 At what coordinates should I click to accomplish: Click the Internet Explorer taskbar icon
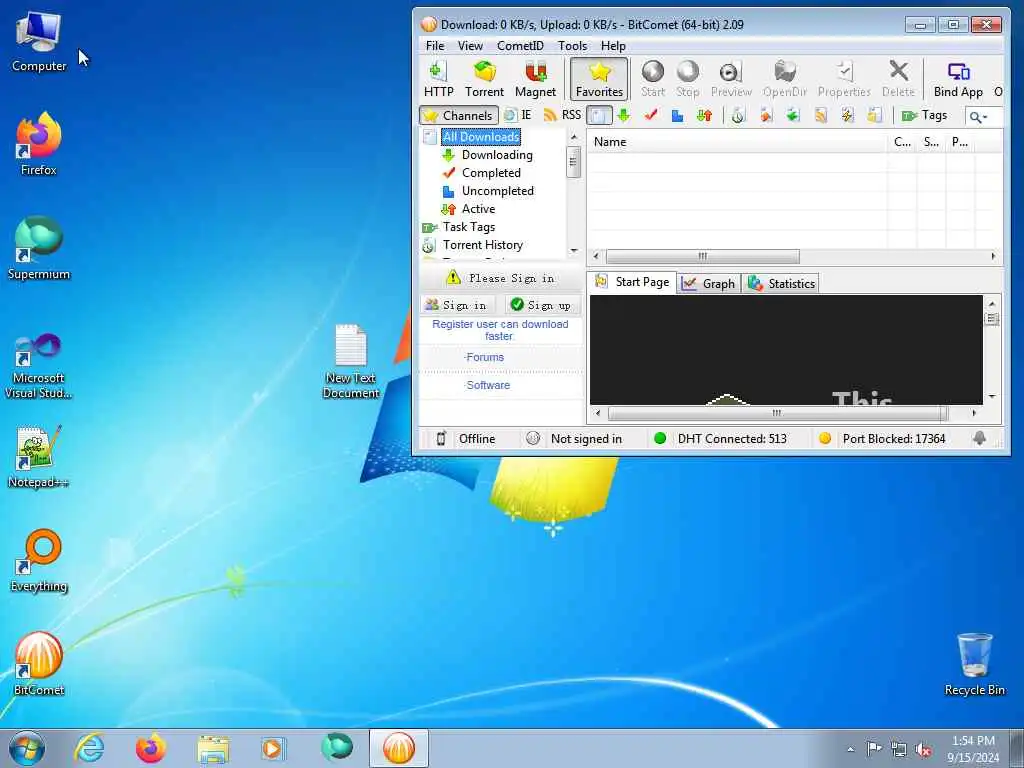pyautogui.click(x=89, y=748)
